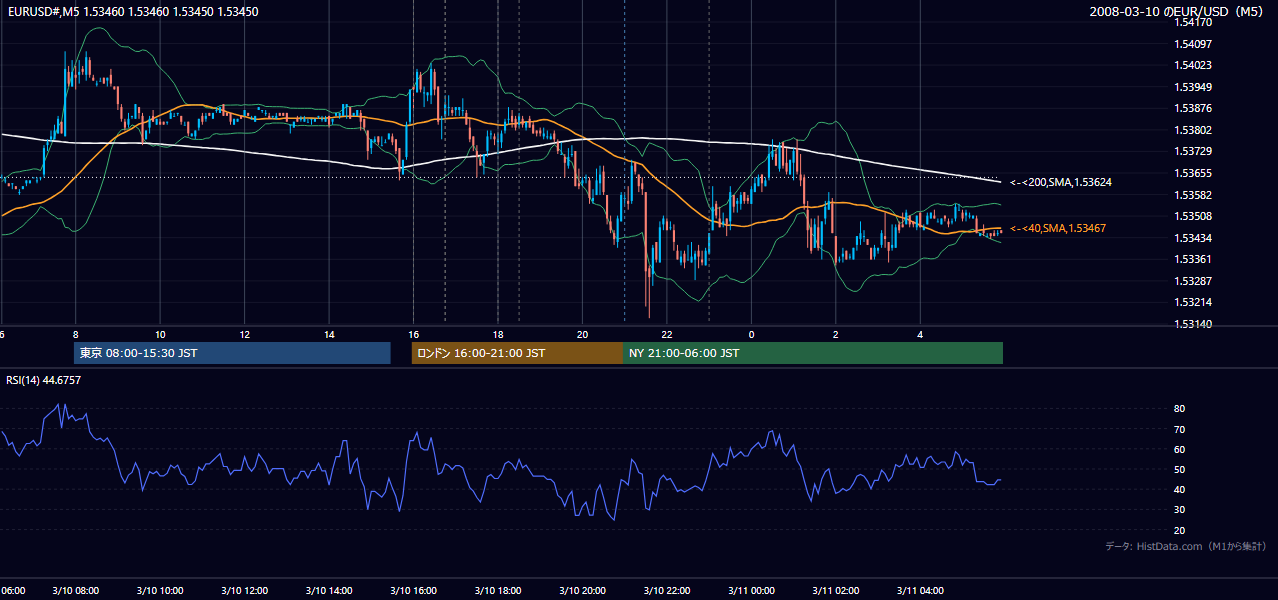
Task: Click price level 1.53434 on the axis
Action: [1193, 238]
